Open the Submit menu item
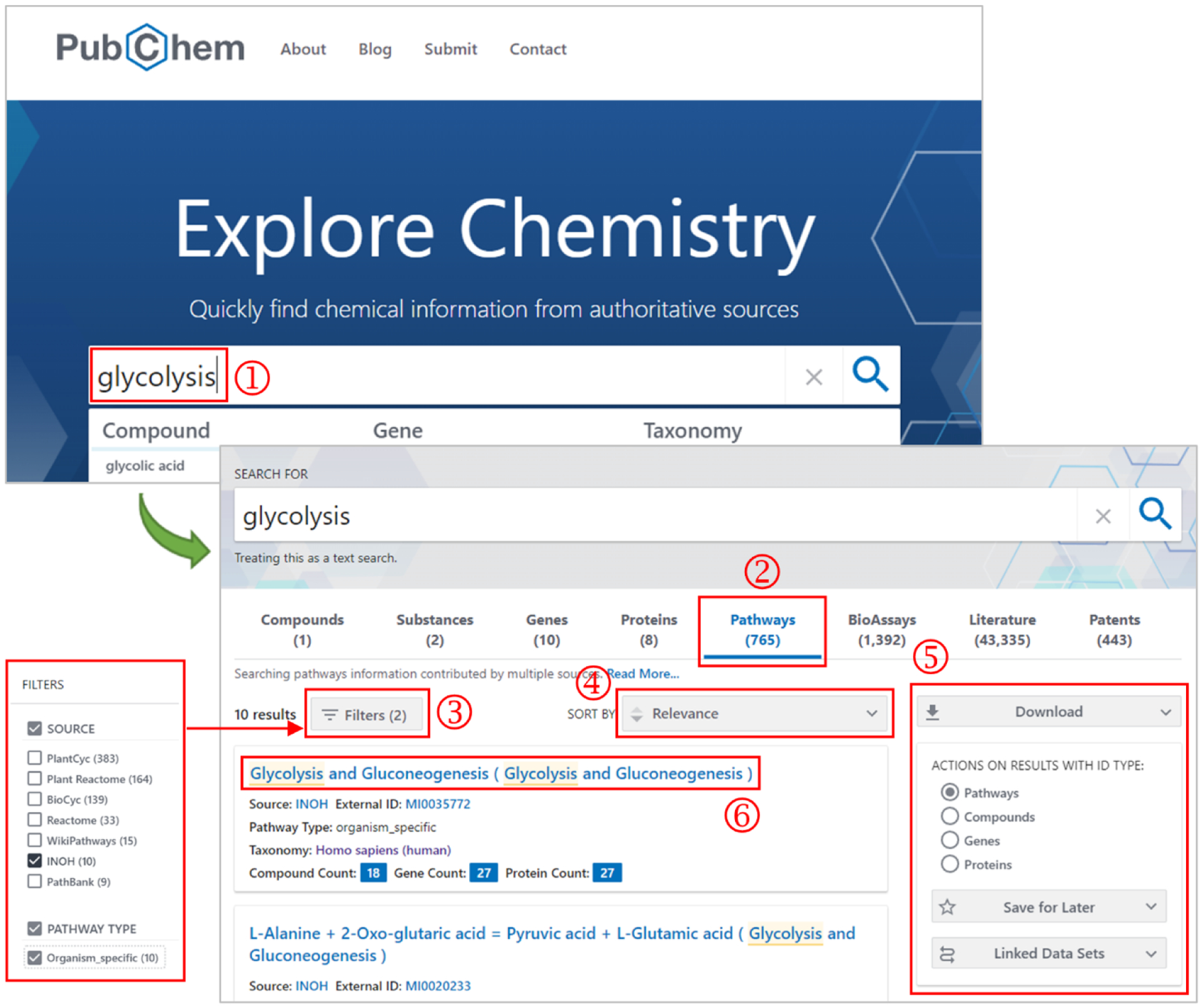The width and height of the screenshot is (1201, 1008). (450, 49)
